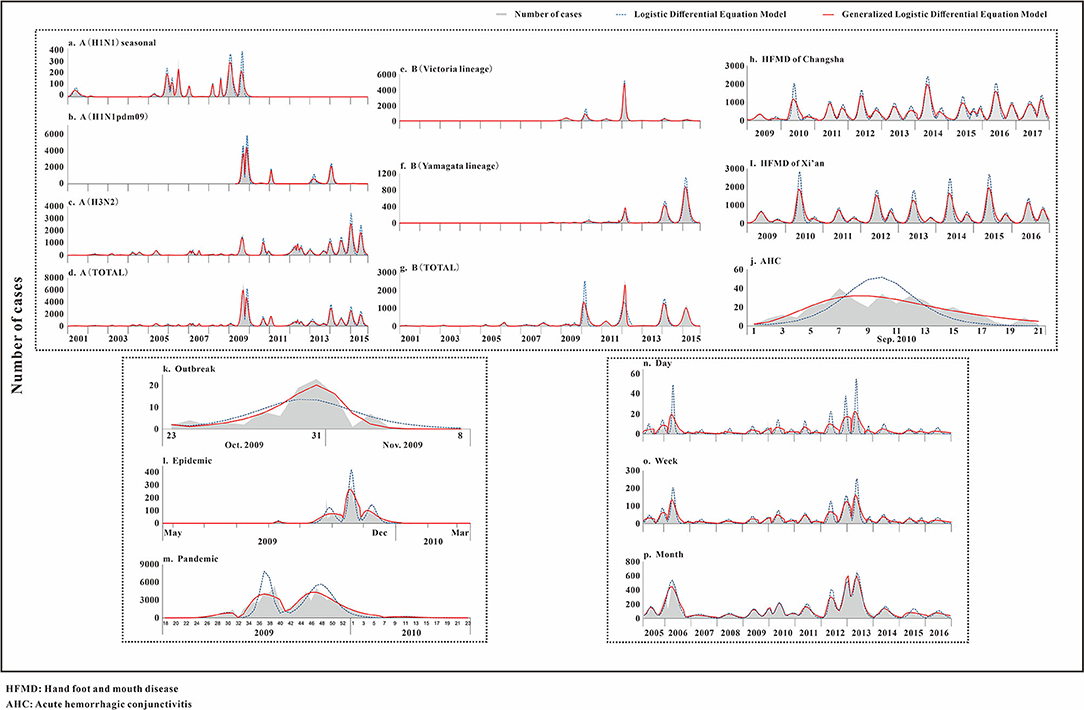
Task: Click the red solid legend line sample
Action: pyautogui.click(x=827, y=15)
